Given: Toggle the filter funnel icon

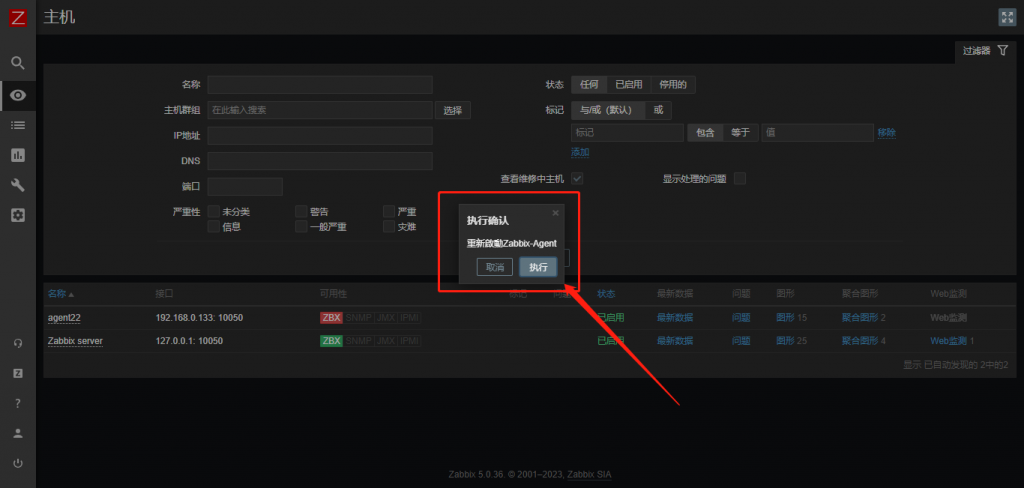Looking at the screenshot, I should (1002, 50).
